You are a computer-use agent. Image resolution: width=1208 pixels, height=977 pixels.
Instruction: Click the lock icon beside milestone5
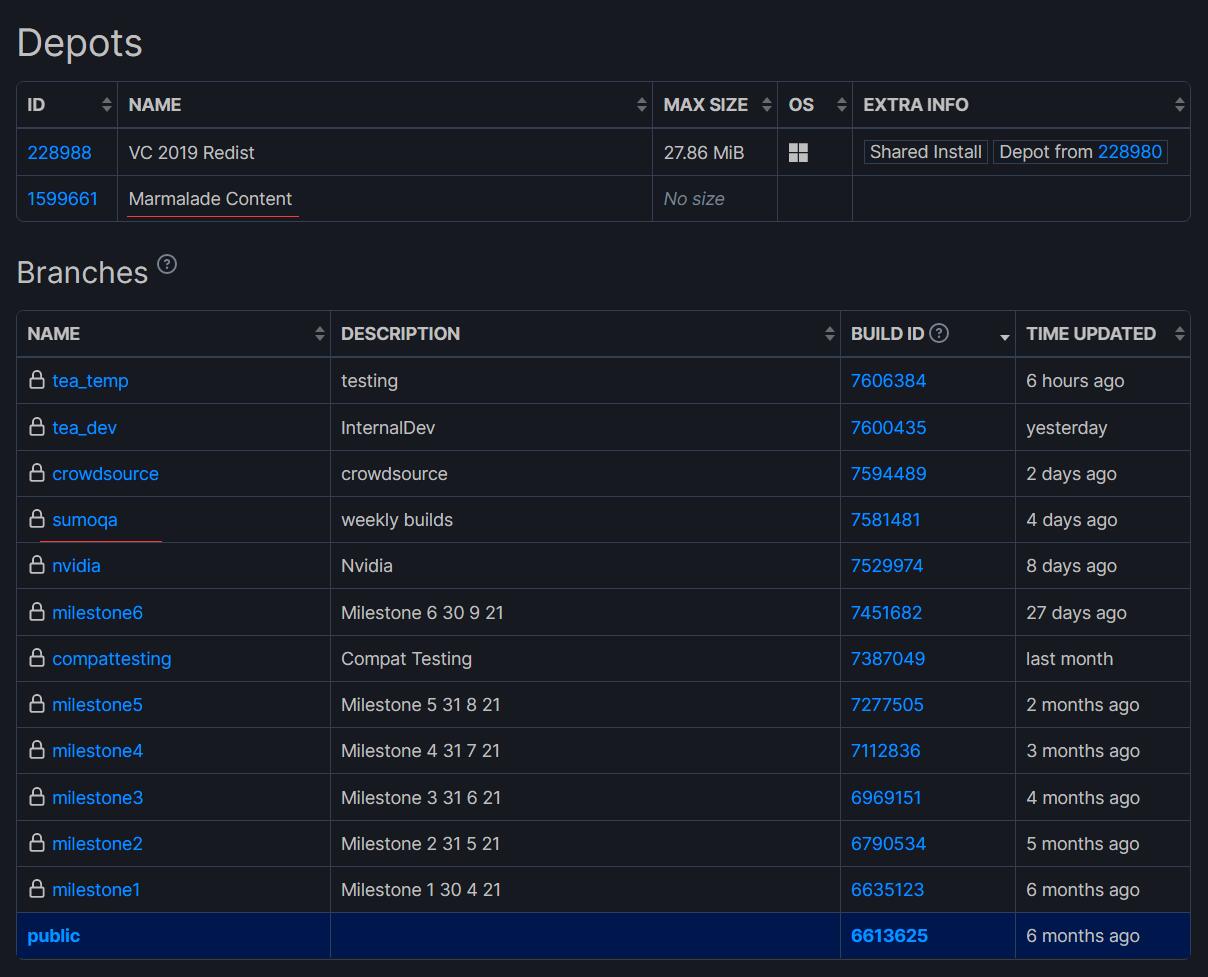pos(37,704)
